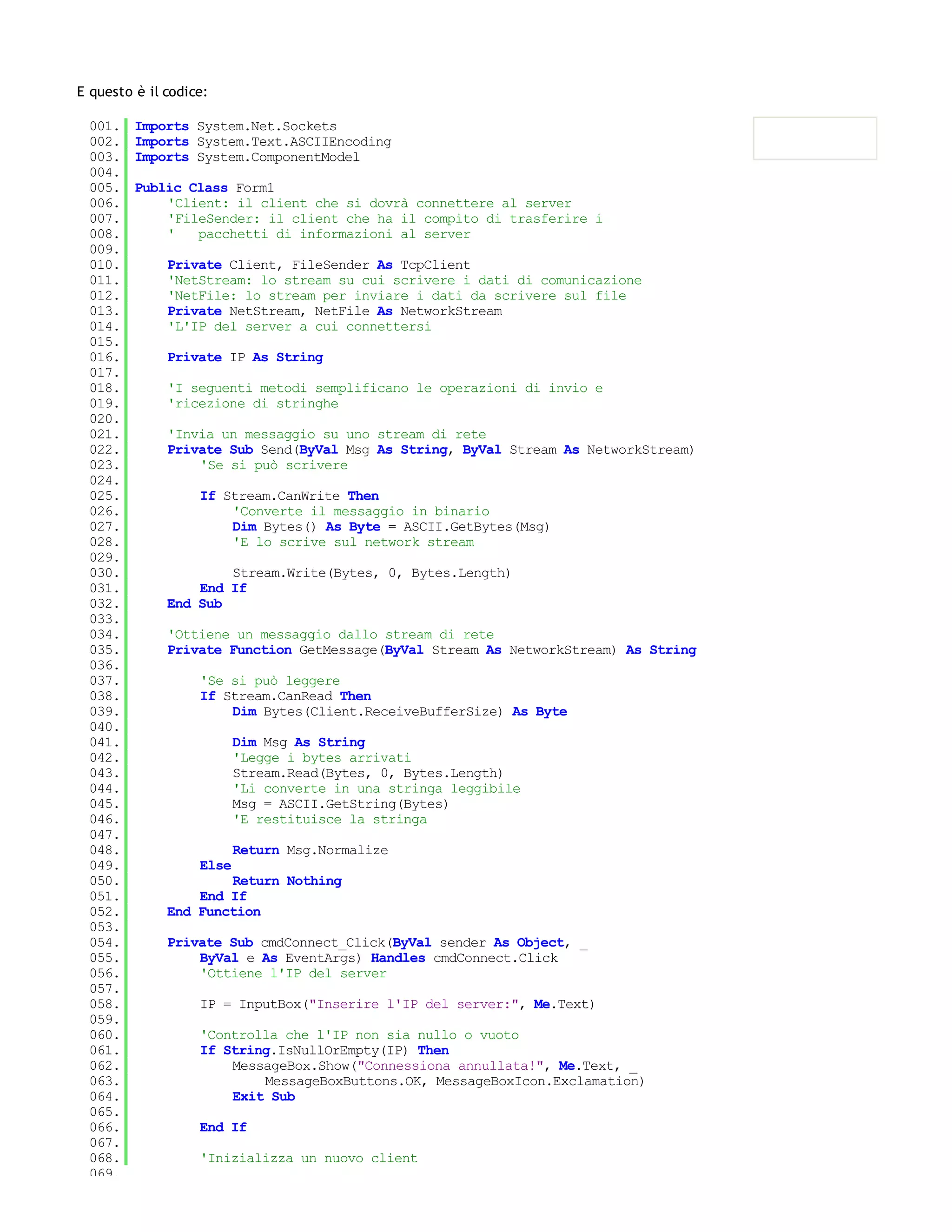Click comment "'Invia un messaggio su uno stream di rete"

(326, 434)
